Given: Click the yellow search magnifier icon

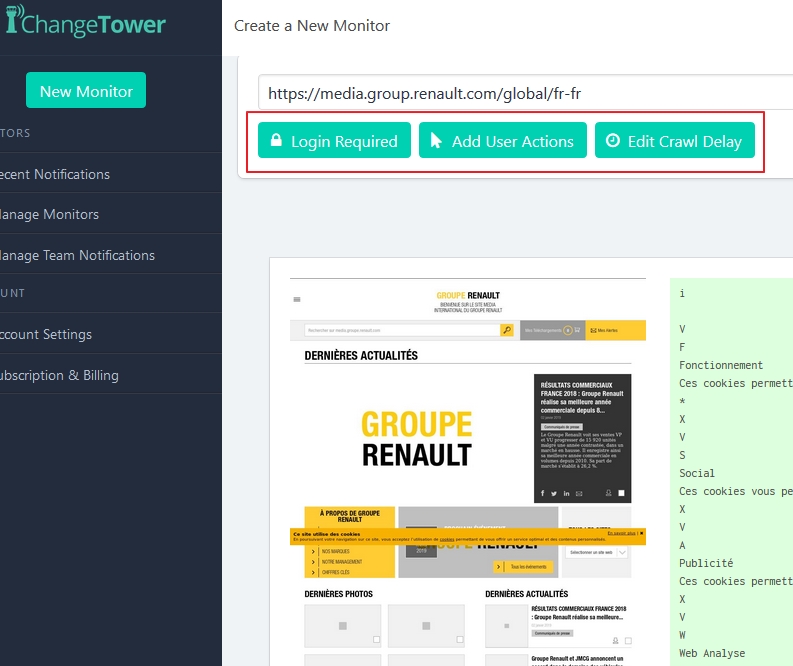Looking at the screenshot, I should (507, 329).
